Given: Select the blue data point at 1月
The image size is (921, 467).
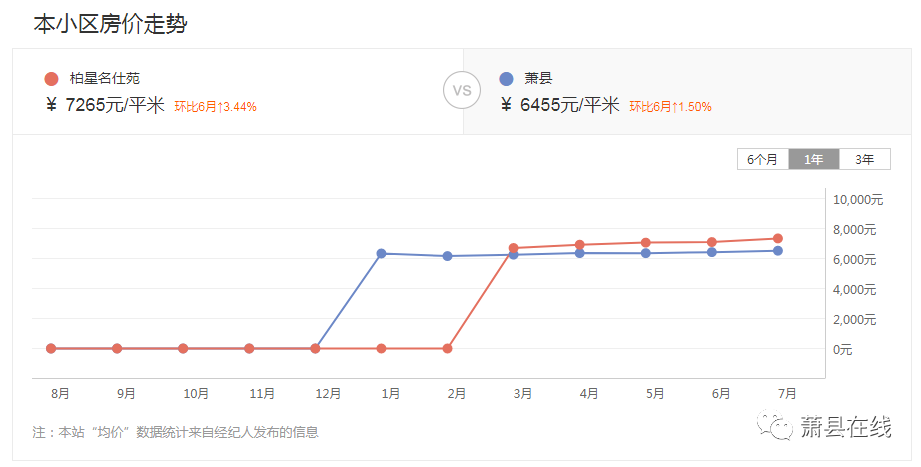Looking at the screenshot, I should (x=381, y=253).
